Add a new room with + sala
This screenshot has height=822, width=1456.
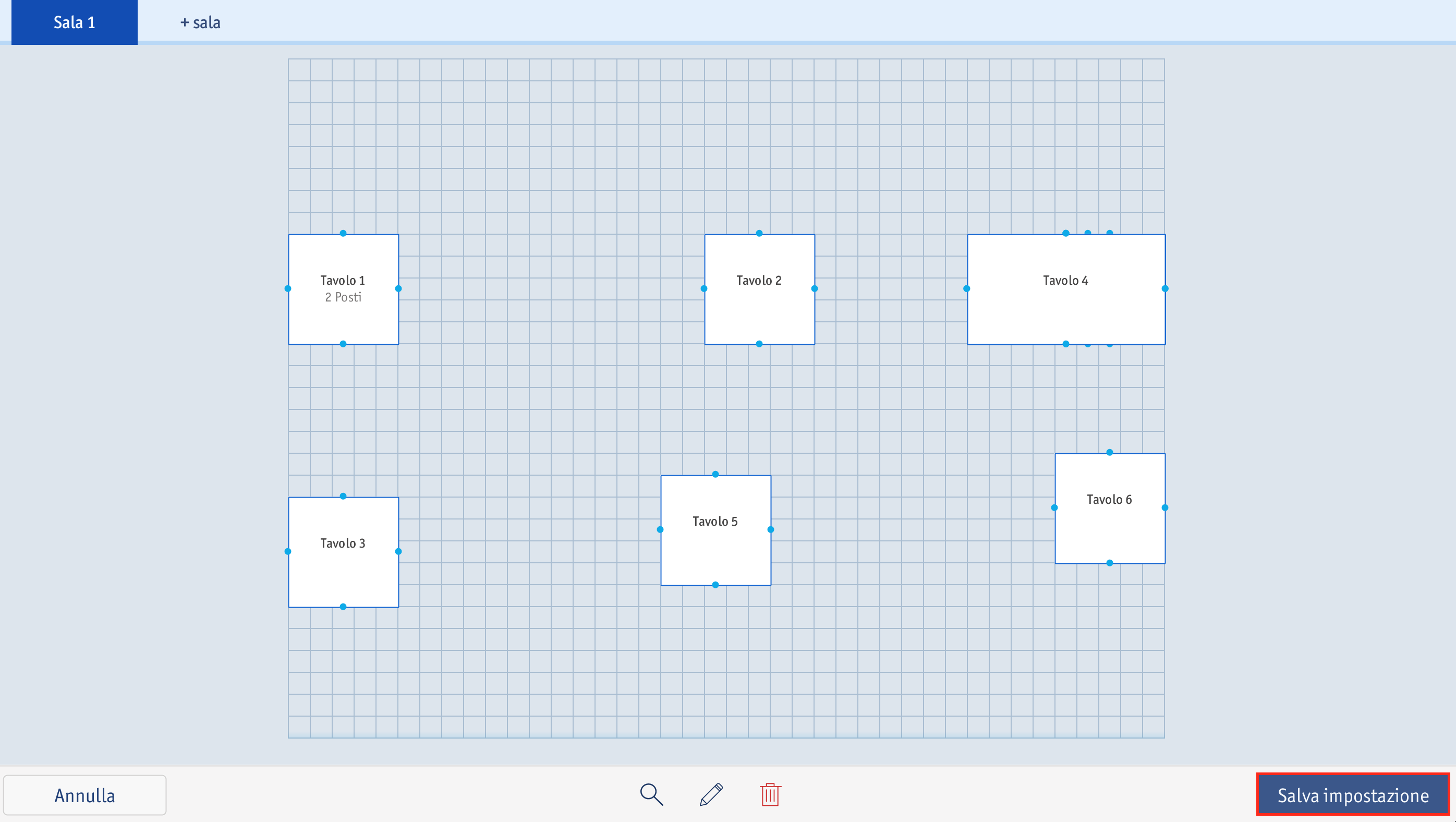point(200,22)
